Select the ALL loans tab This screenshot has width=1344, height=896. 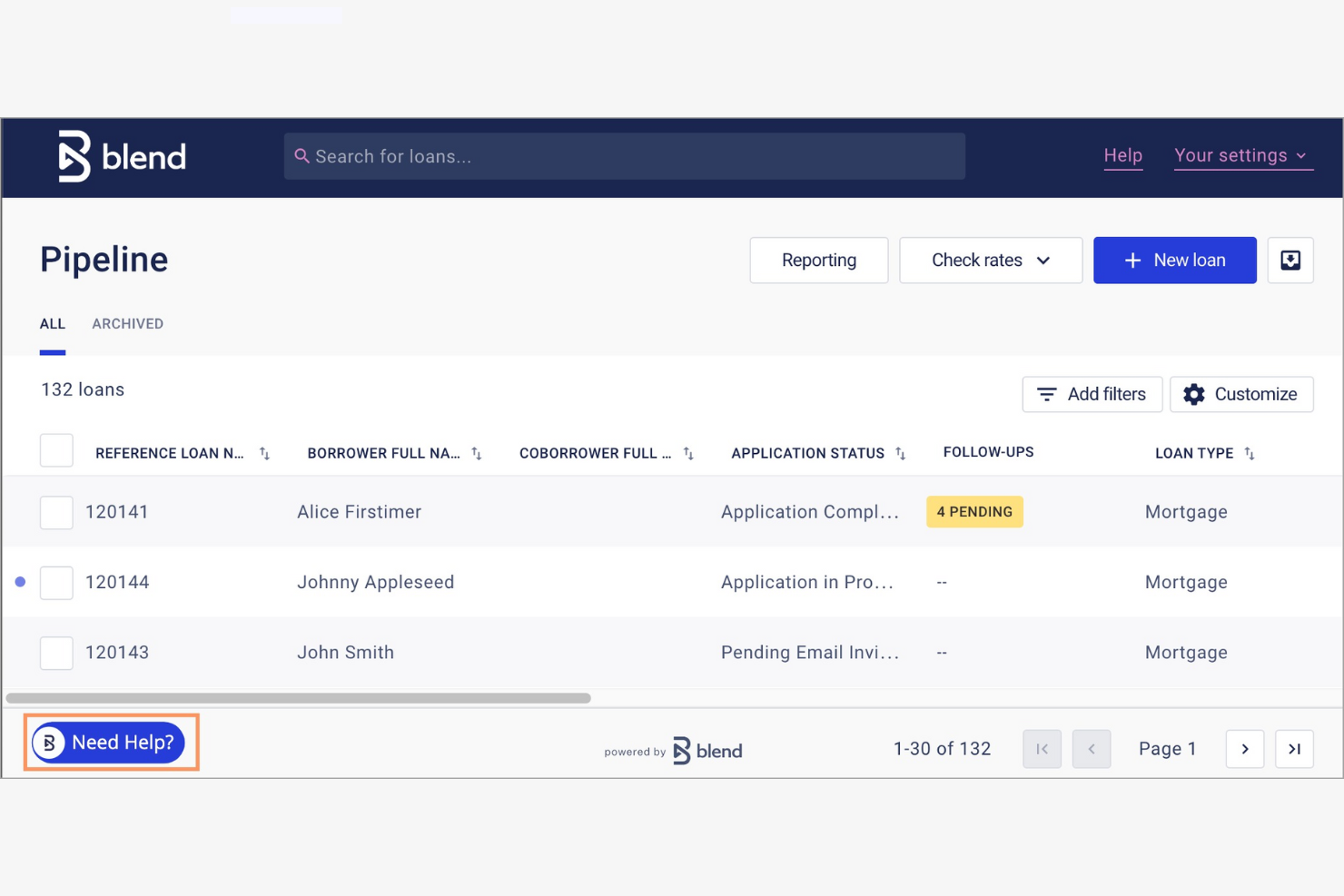52,323
